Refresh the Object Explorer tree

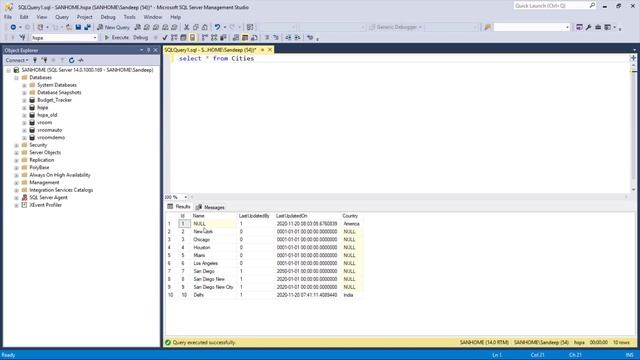tap(71, 60)
